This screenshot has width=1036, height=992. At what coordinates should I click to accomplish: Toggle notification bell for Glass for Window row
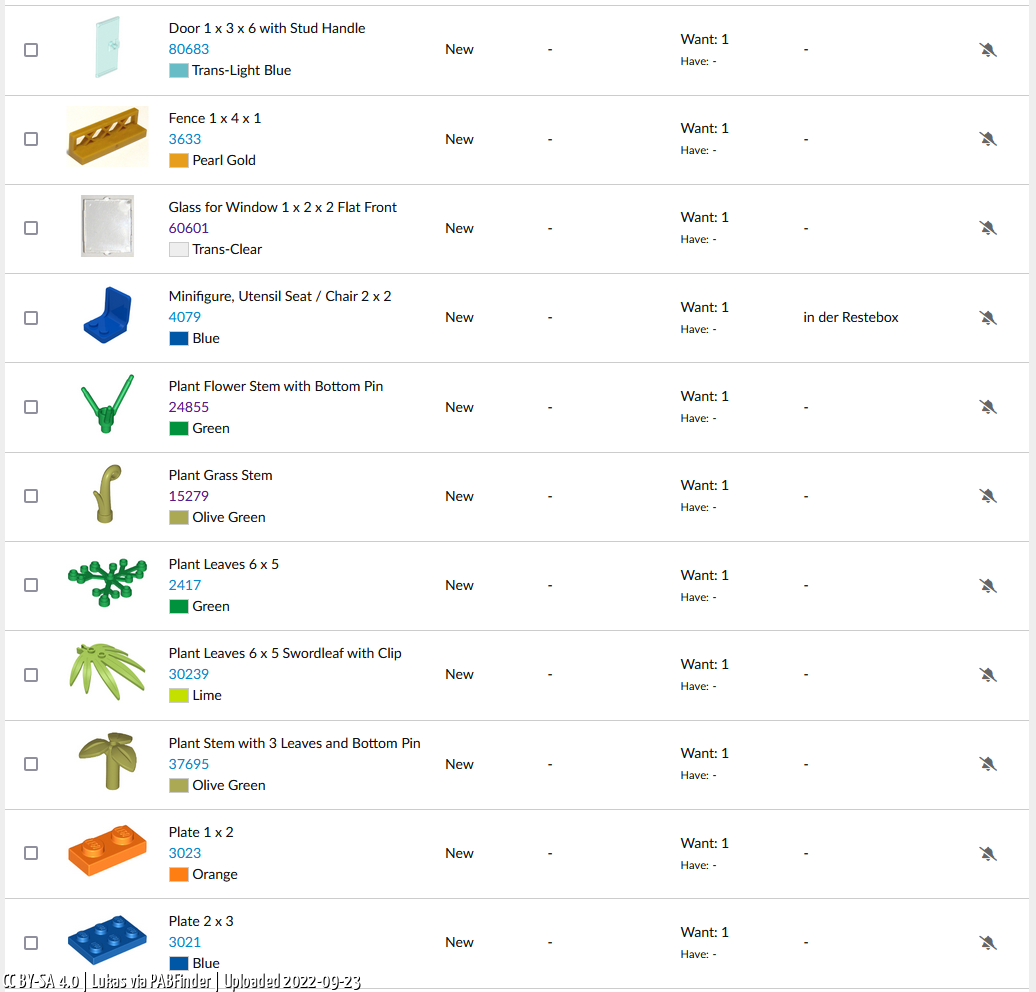[x=987, y=228]
